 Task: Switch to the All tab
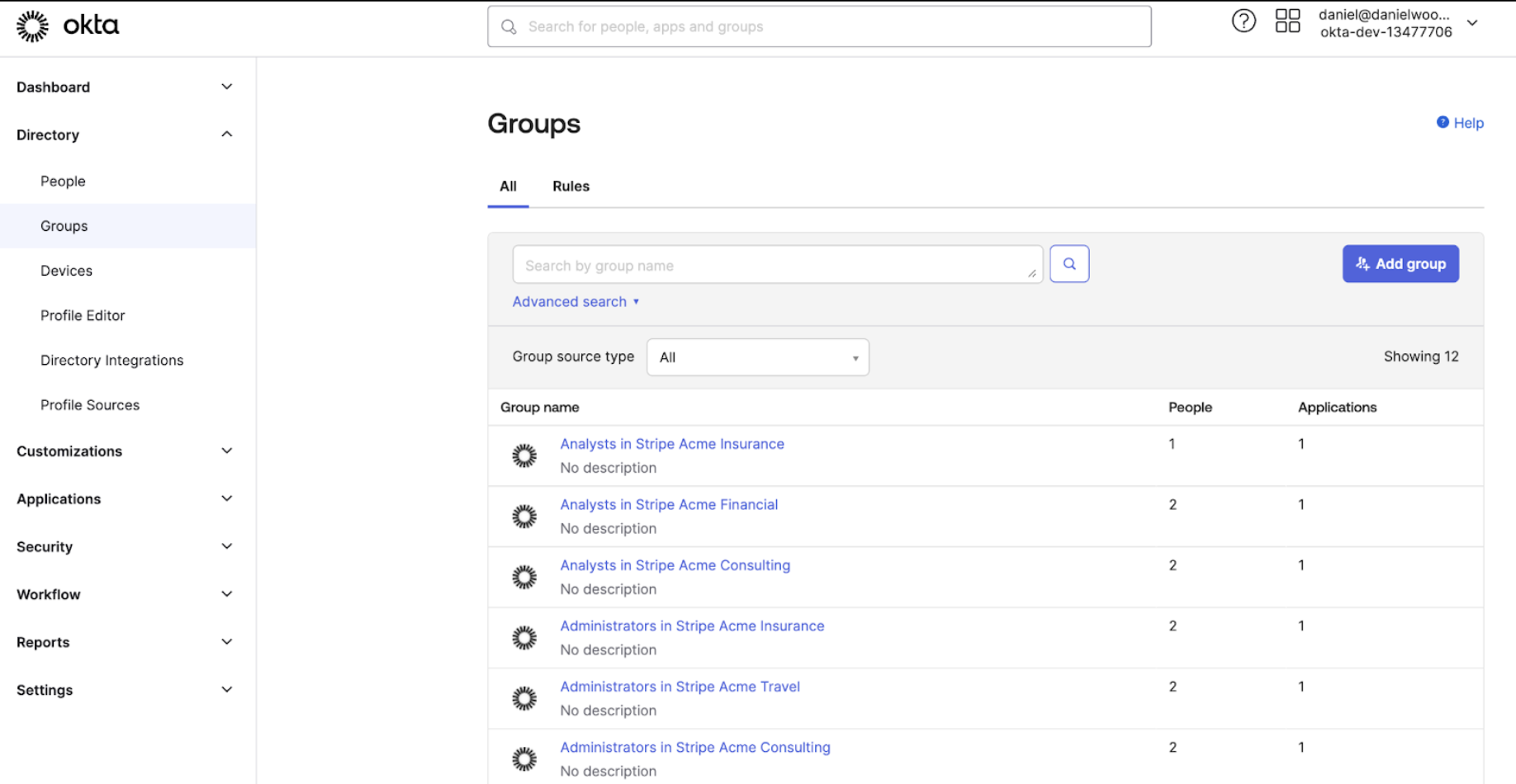(508, 187)
